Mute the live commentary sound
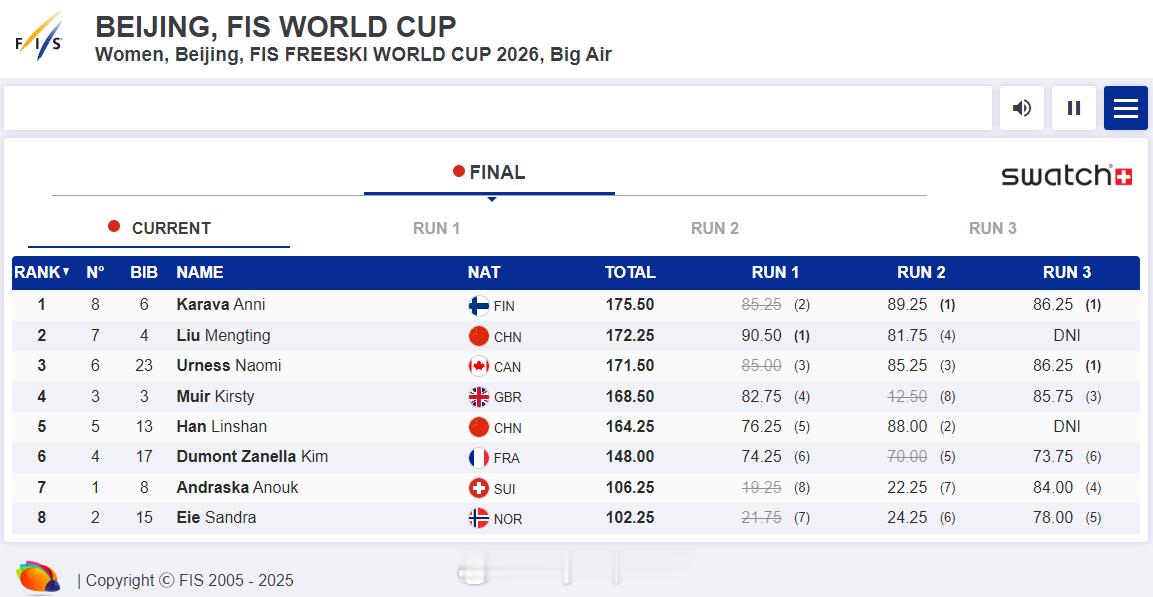1153x597 pixels. click(x=1021, y=108)
